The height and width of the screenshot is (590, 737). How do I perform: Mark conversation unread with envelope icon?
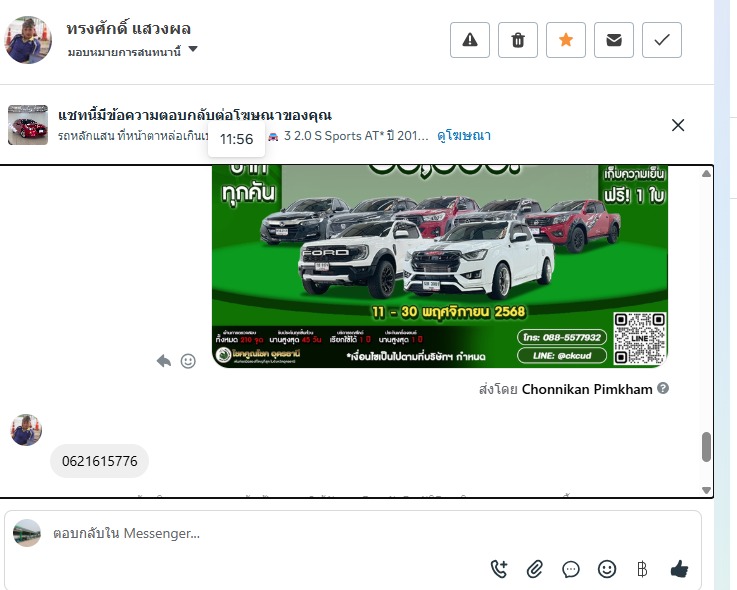pos(613,40)
